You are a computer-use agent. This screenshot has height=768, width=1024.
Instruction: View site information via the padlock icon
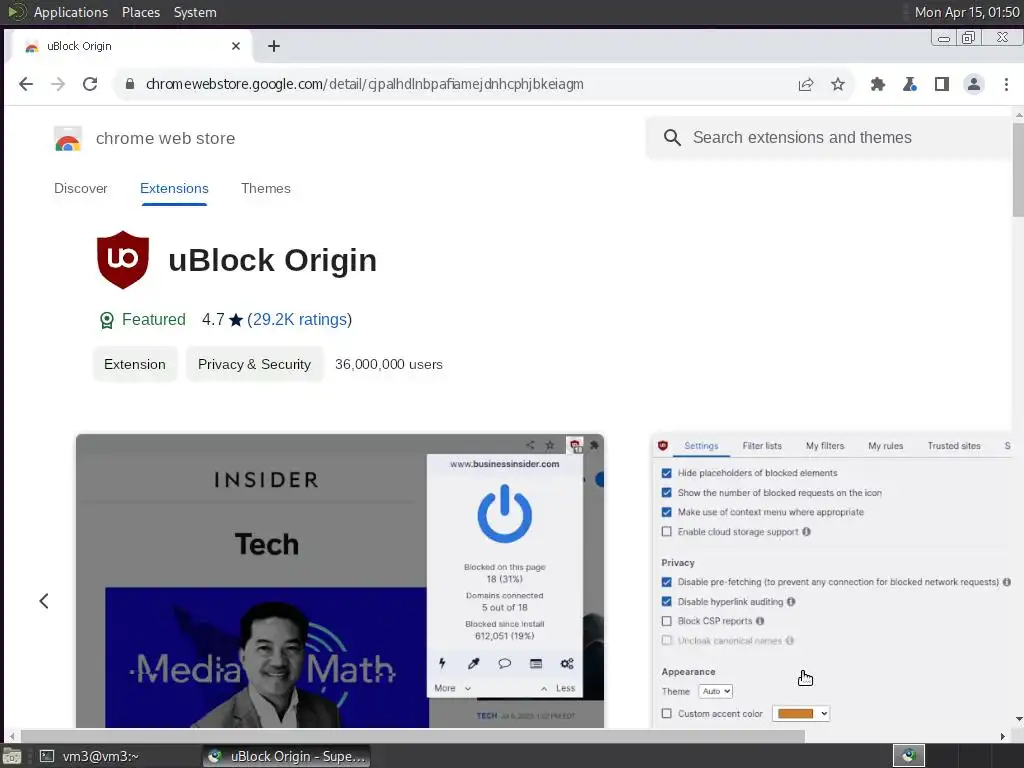pos(130,84)
